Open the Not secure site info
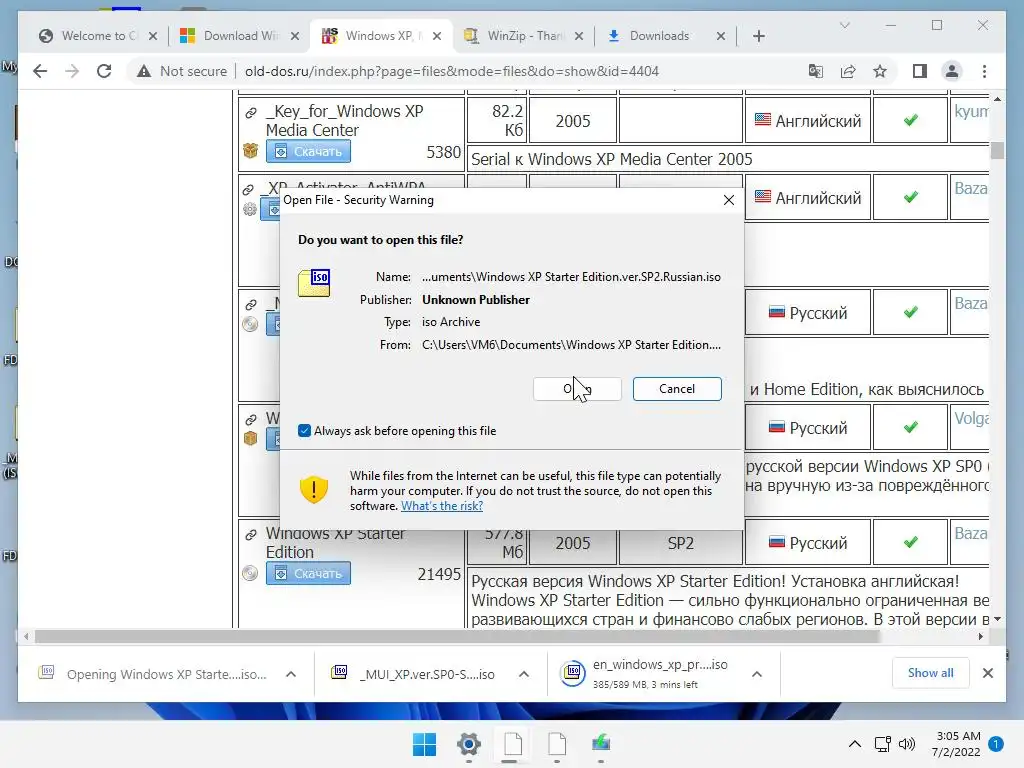This screenshot has width=1024, height=768. tap(182, 71)
